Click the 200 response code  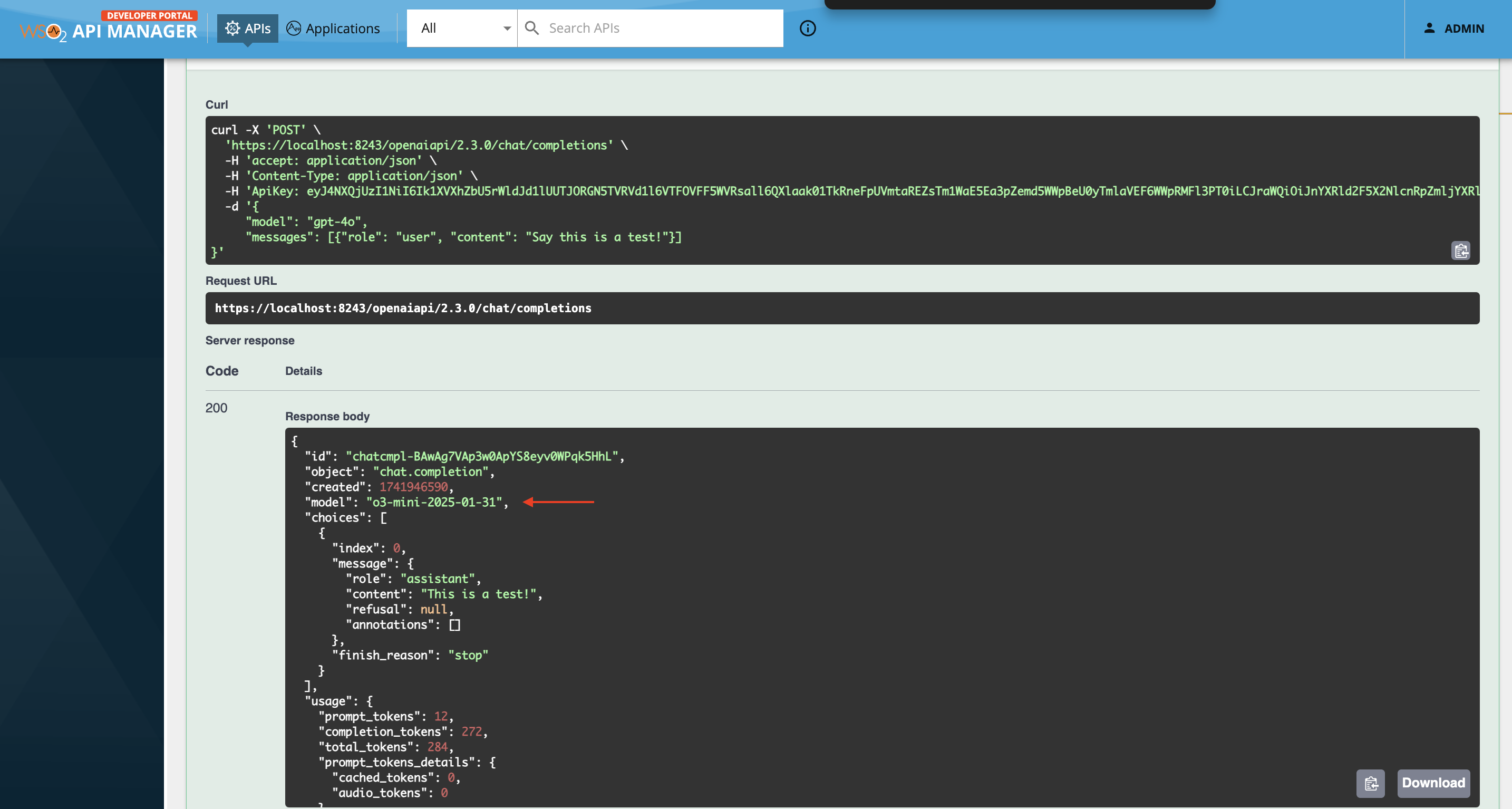[216, 408]
